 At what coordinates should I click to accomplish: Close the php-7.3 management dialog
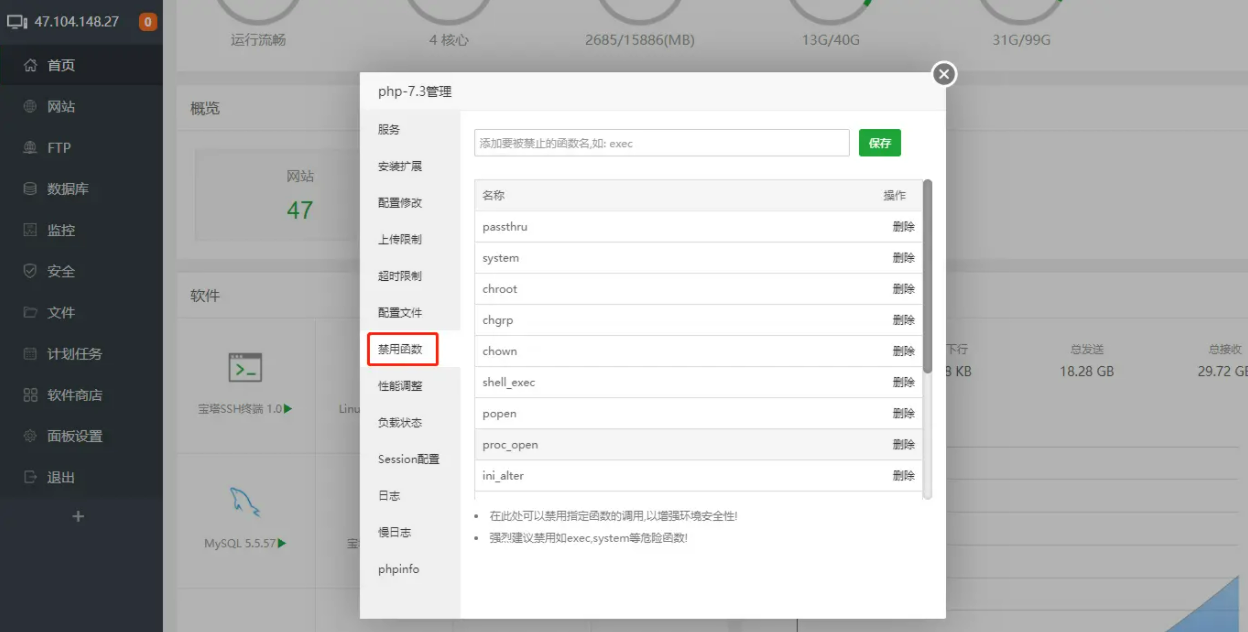pyautogui.click(x=944, y=74)
